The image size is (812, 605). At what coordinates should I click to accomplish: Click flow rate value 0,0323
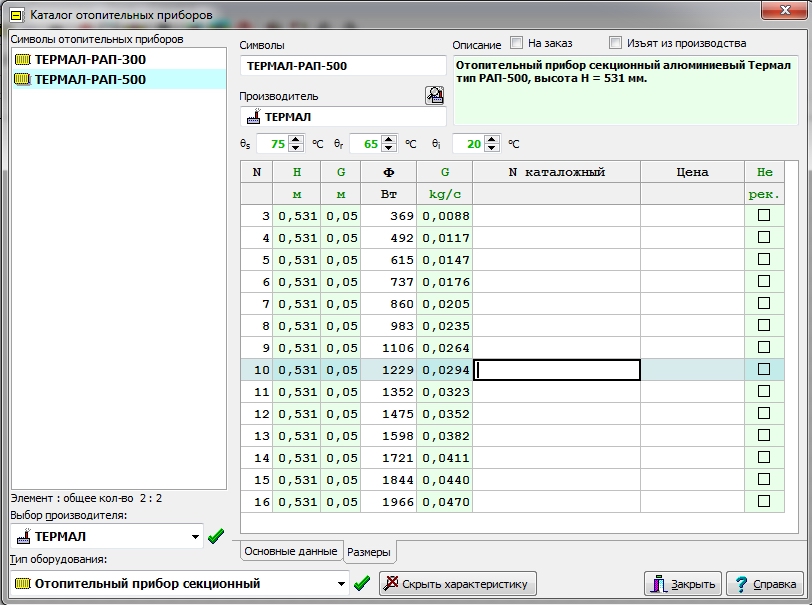pos(445,392)
